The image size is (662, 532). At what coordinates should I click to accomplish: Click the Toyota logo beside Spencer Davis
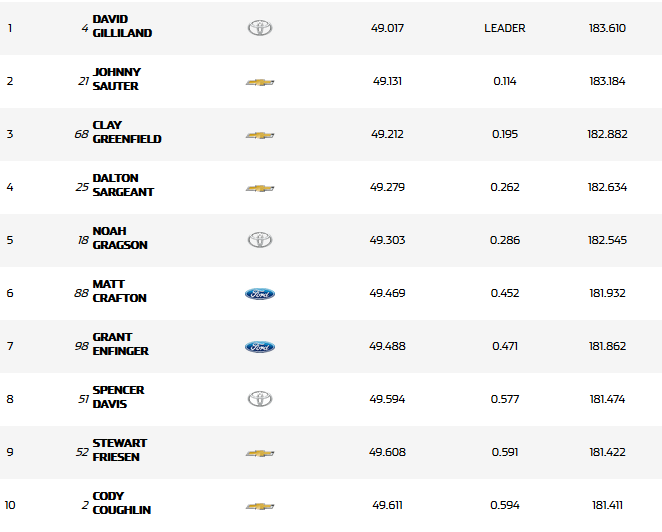(260, 399)
